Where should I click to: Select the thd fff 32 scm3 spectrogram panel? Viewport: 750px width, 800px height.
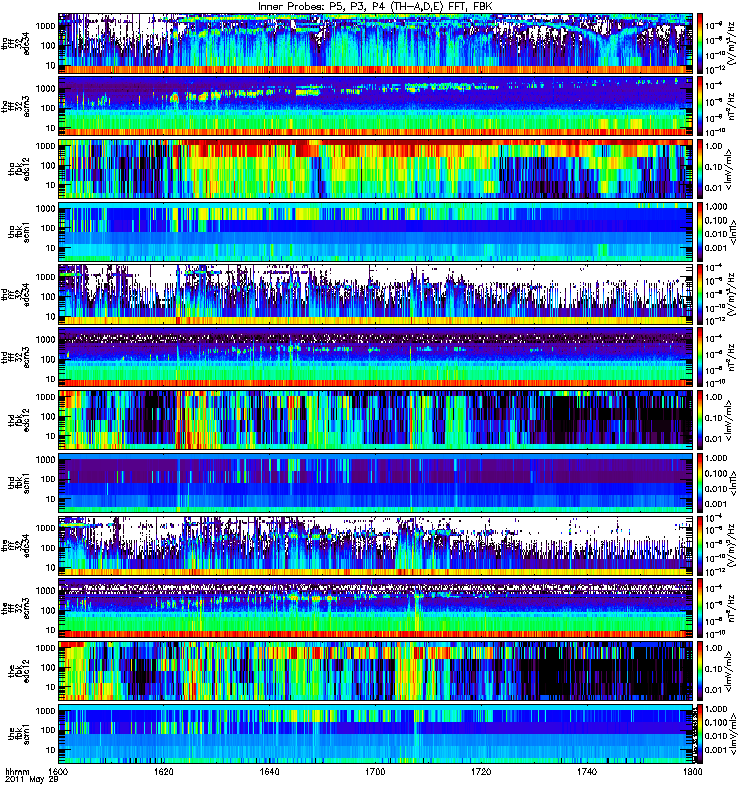[376, 357]
